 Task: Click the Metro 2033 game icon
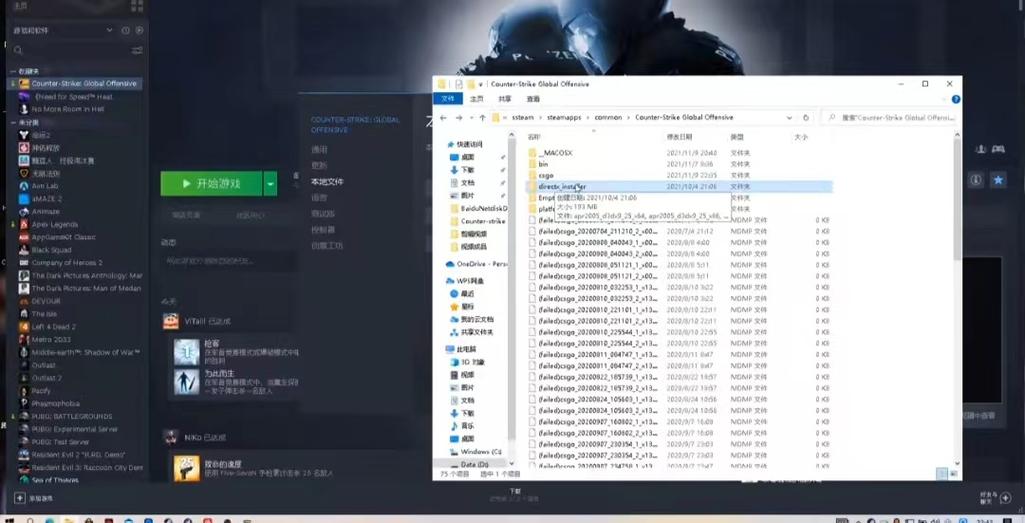24,339
